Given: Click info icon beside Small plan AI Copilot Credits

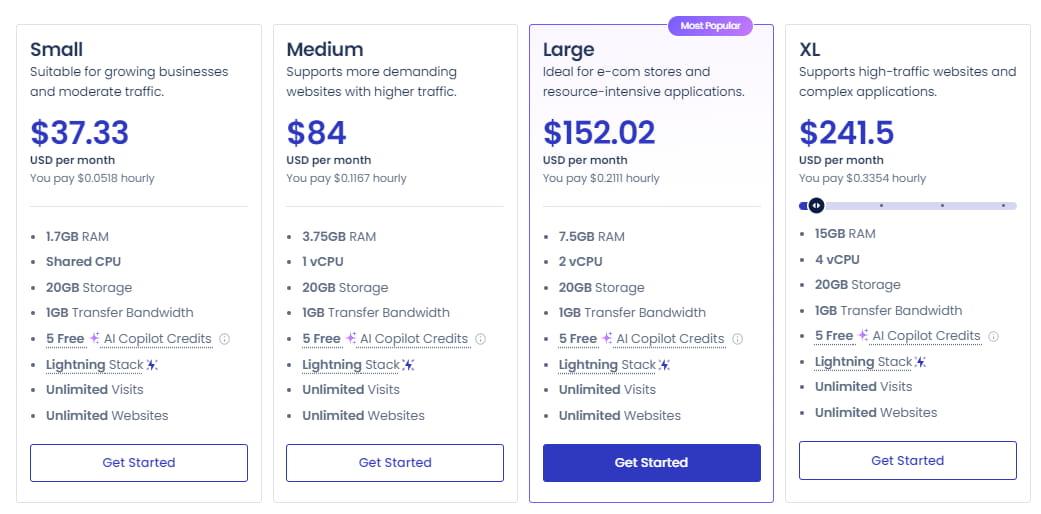Looking at the screenshot, I should point(224,339).
